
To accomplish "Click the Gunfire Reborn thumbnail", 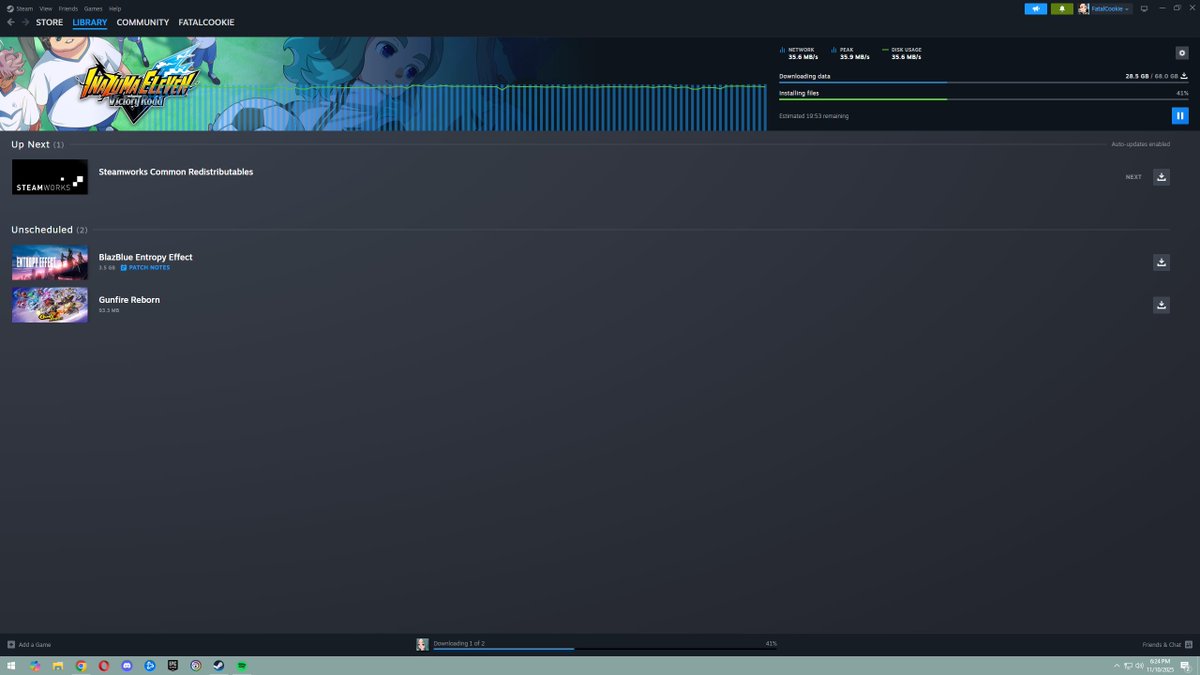I will (49, 305).
